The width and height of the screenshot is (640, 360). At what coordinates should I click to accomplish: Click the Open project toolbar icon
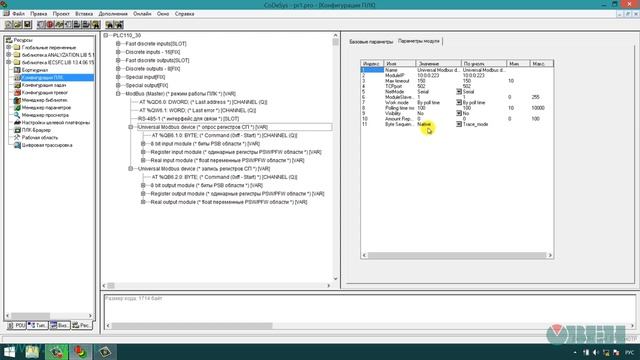tap(18, 25)
